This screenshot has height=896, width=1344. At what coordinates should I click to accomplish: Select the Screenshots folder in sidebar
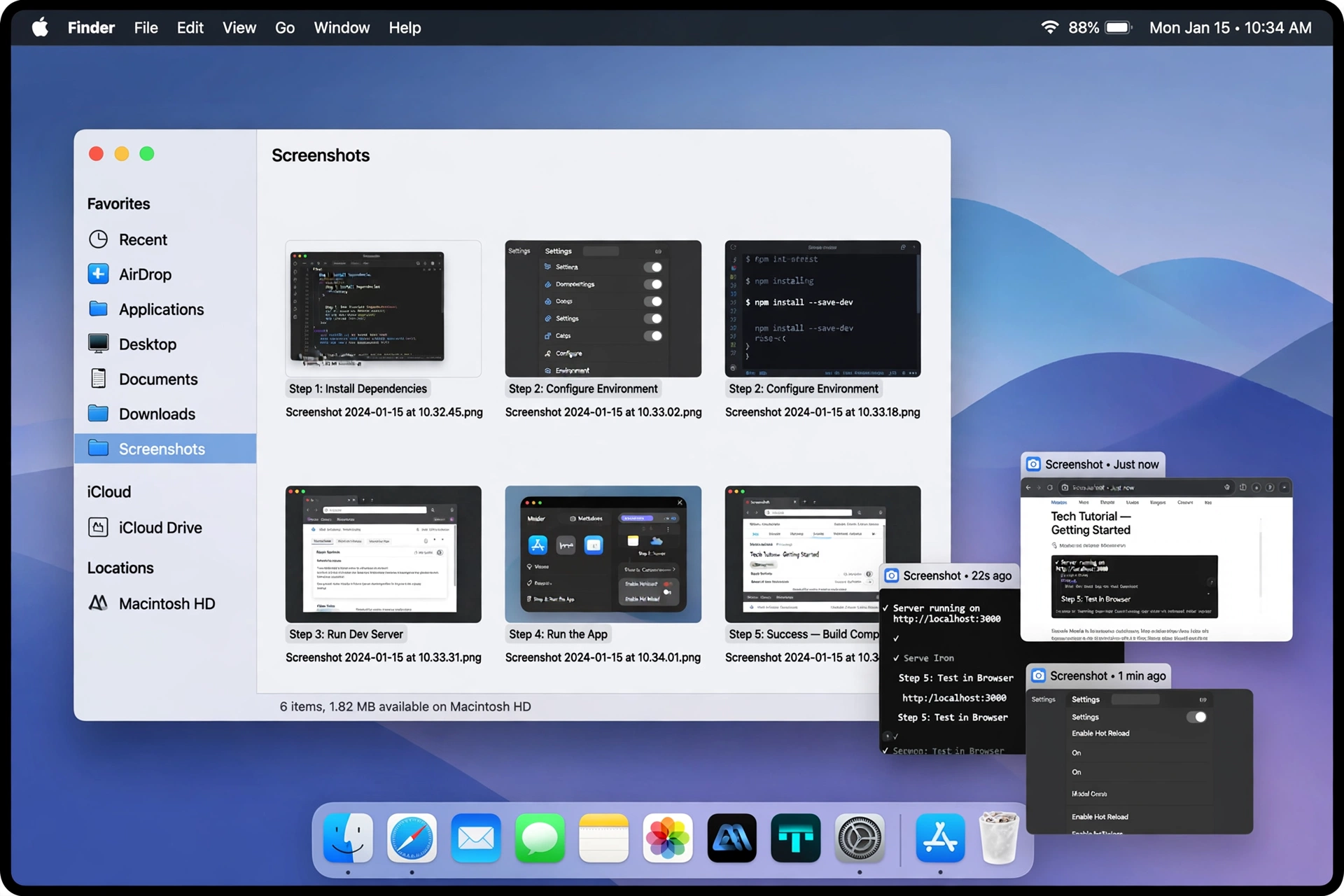coord(165,449)
